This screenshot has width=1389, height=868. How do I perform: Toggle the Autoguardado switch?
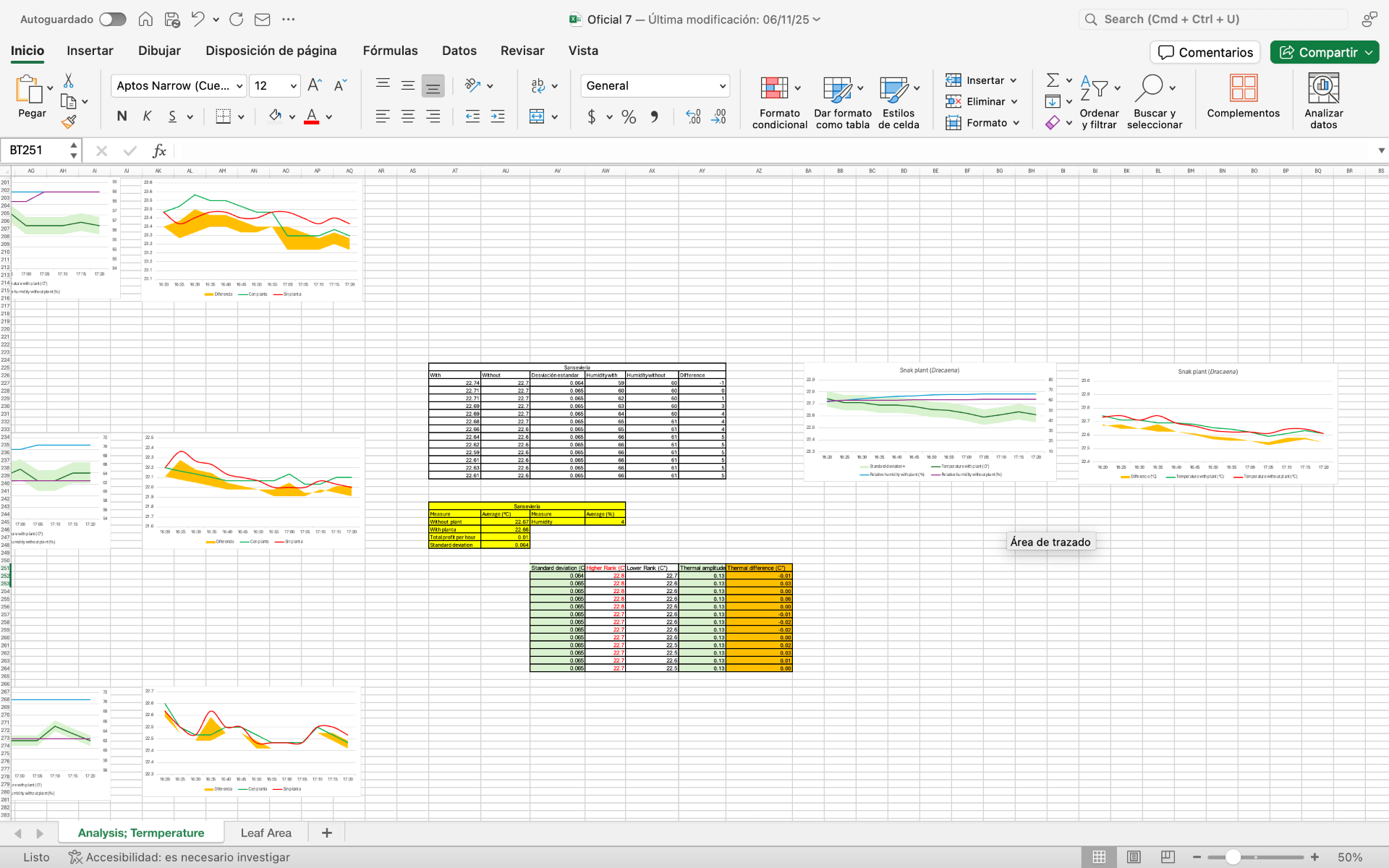tap(112, 20)
